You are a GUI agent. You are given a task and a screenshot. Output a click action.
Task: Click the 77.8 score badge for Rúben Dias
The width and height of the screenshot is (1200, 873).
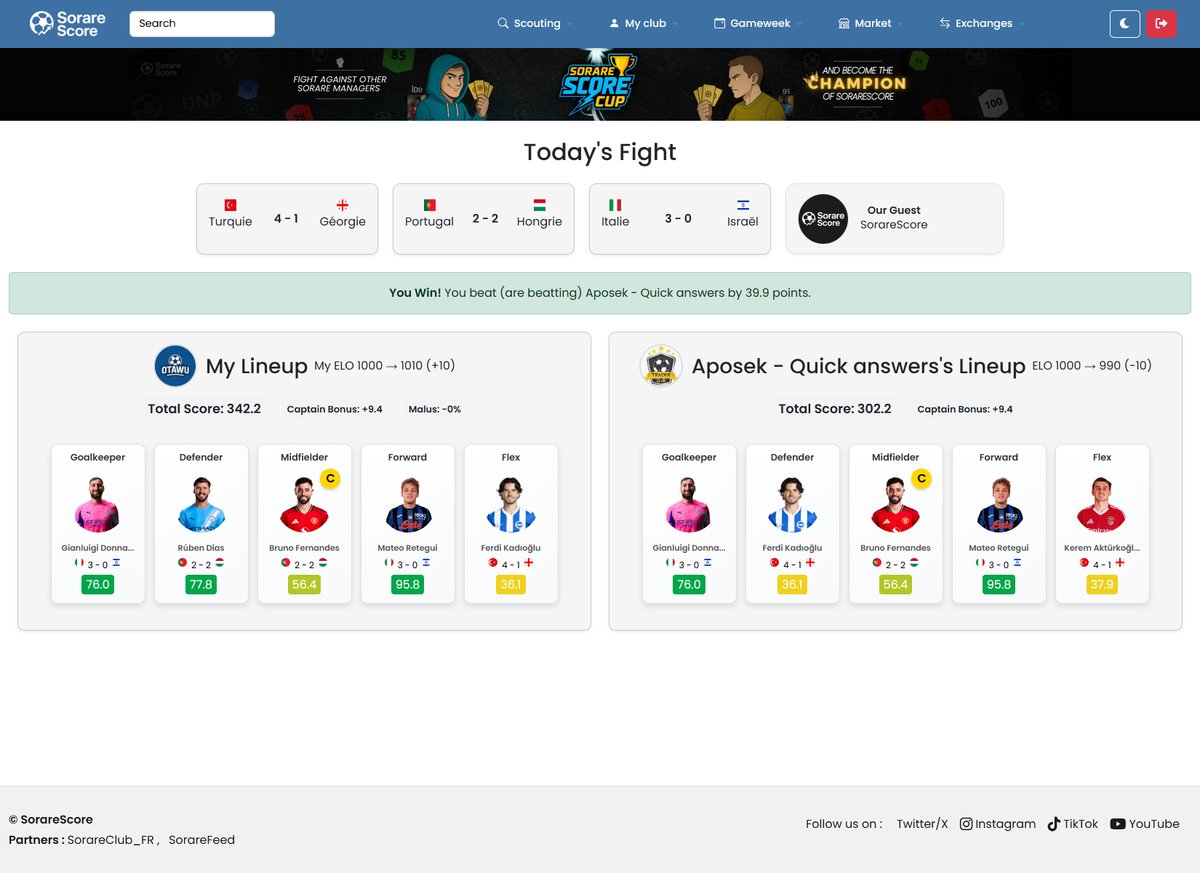click(201, 584)
